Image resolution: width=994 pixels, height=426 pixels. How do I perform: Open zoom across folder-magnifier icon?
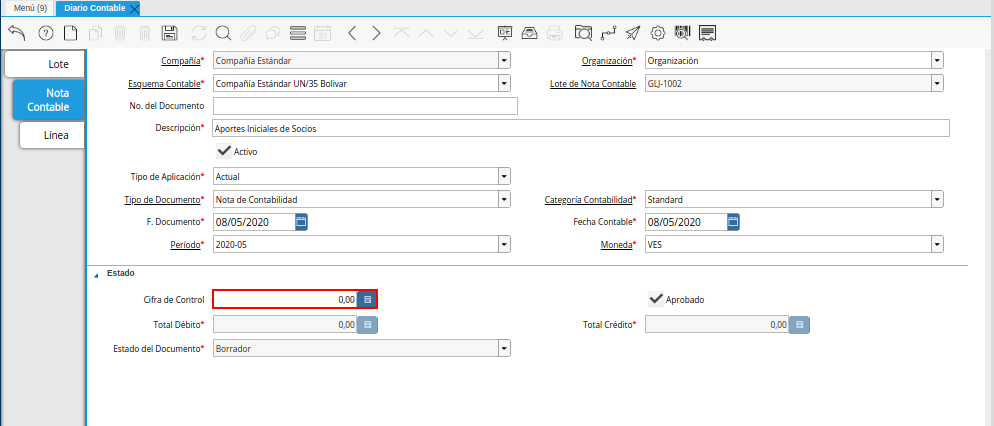pyautogui.click(x=583, y=33)
